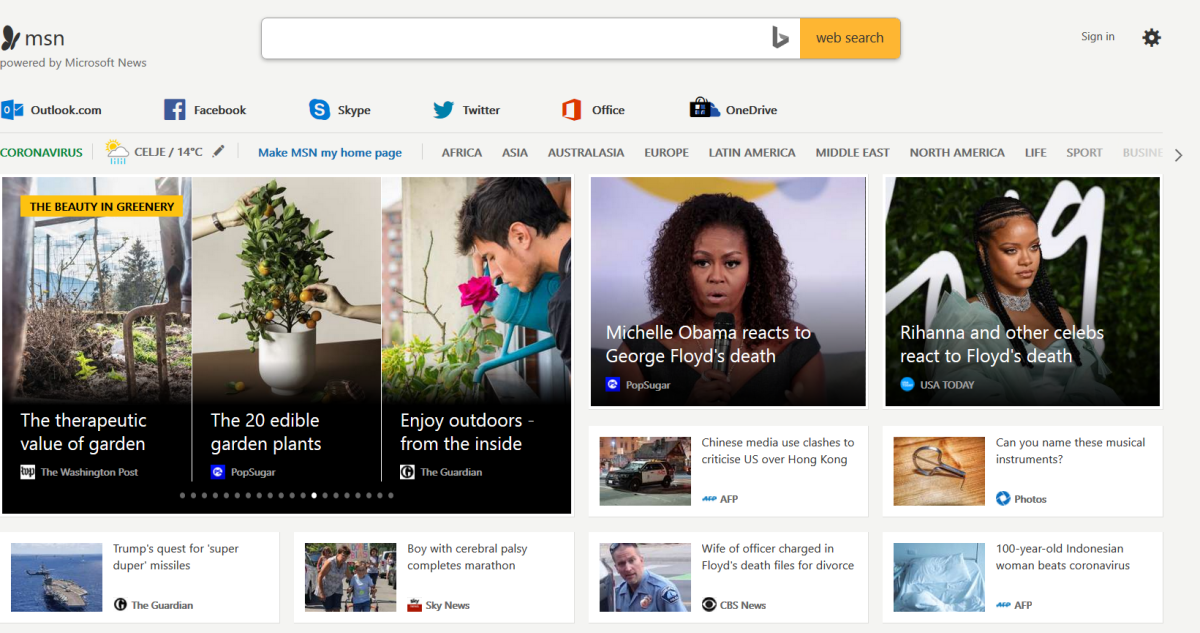Click PopSugar icon under edible garden plants

click(x=218, y=472)
